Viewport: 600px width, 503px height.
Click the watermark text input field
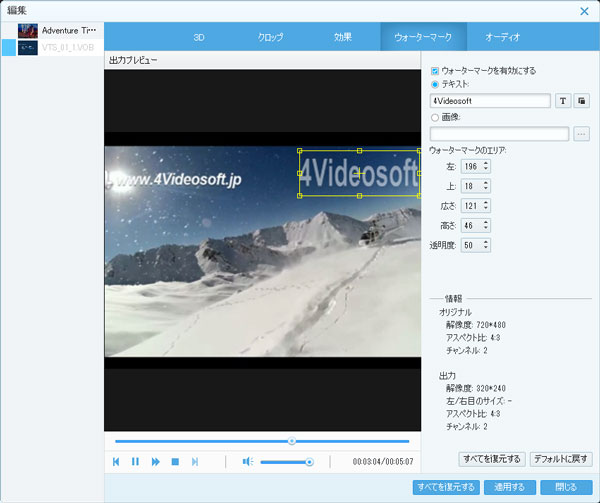[x=490, y=101]
